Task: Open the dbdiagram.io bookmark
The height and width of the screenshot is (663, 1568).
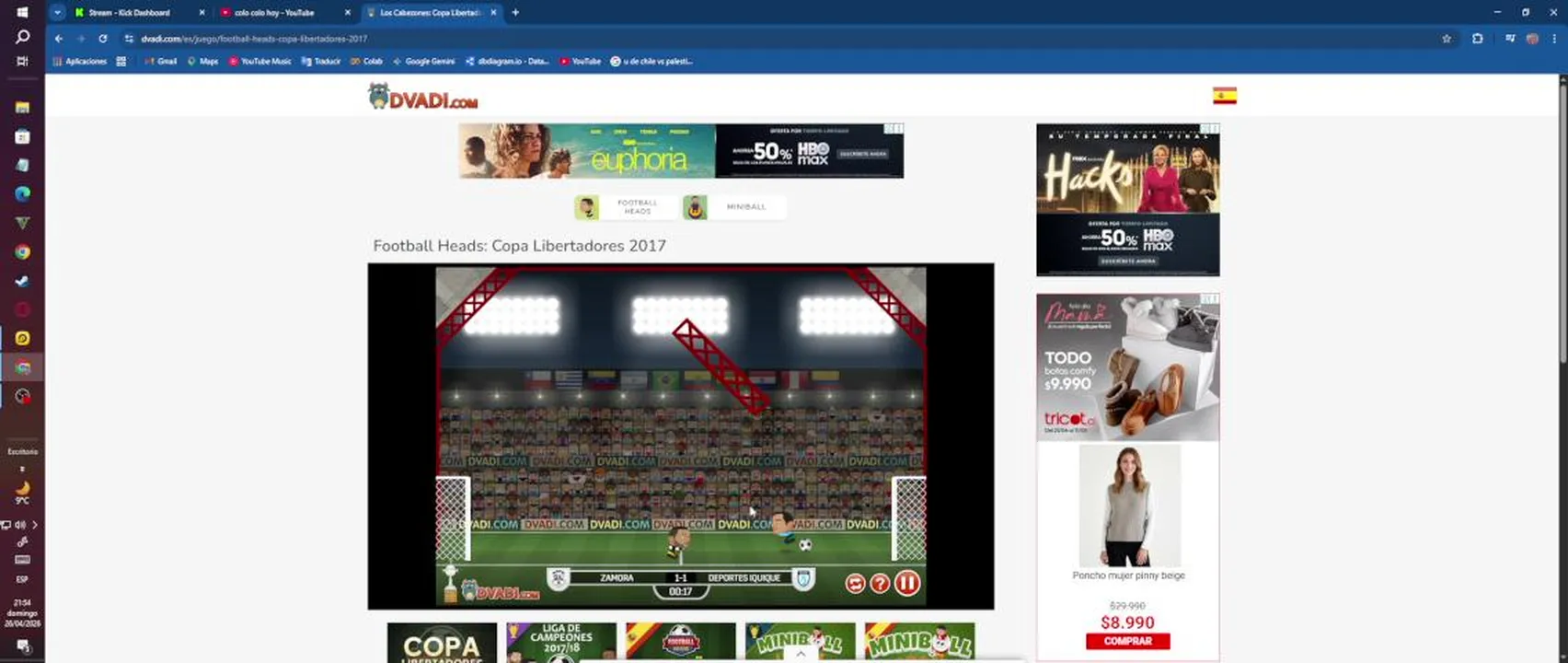Action: [507, 62]
